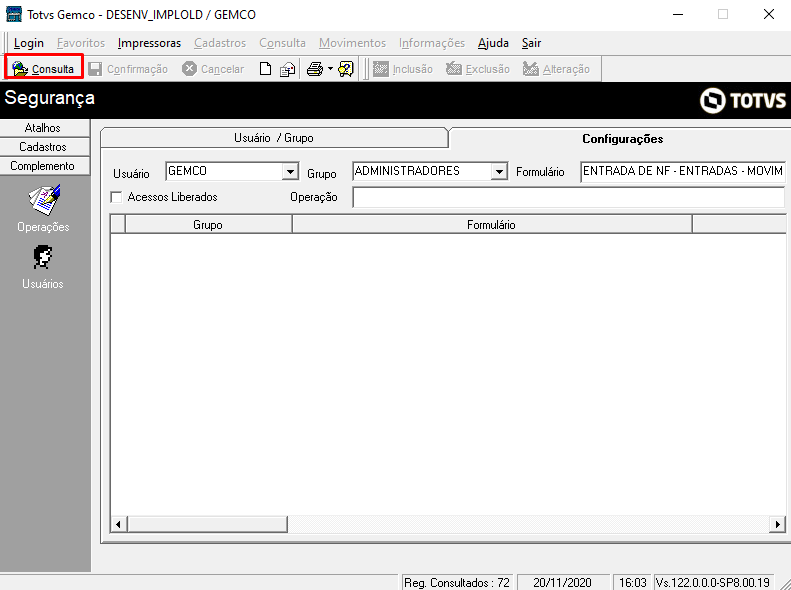Screen dimensions: 791x590
Task: Click the Alteração toolbar button
Action: (x=556, y=69)
